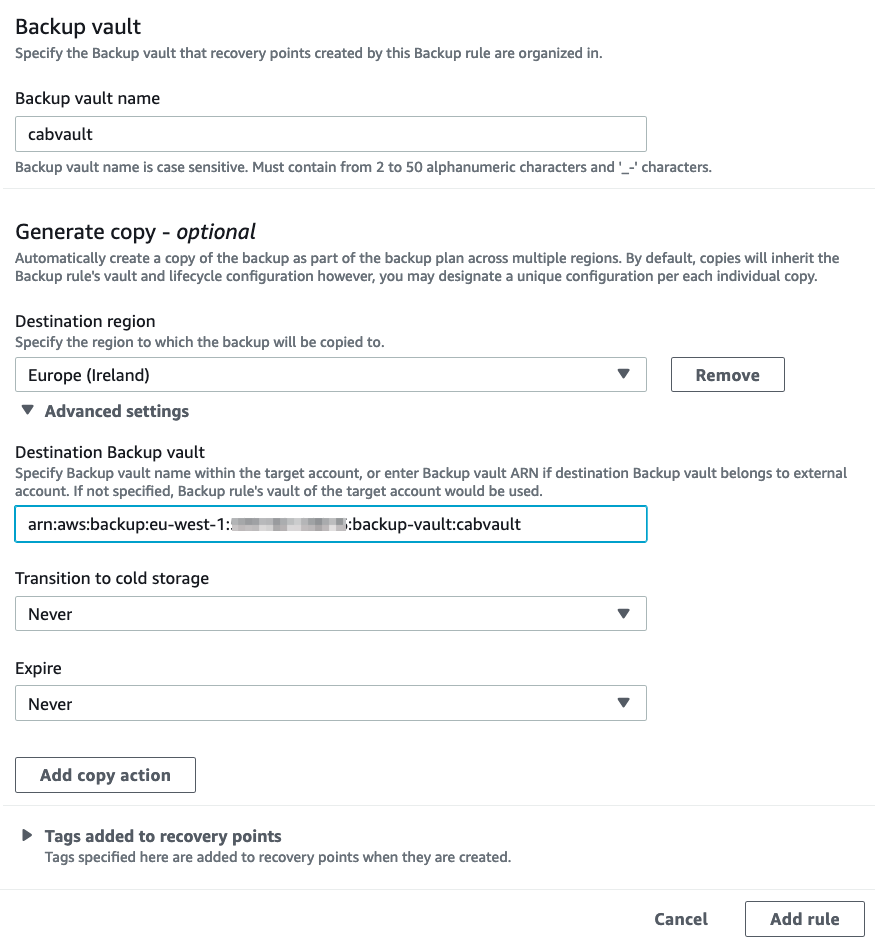Click the Remove button
875x945 pixels.
coord(727,374)
